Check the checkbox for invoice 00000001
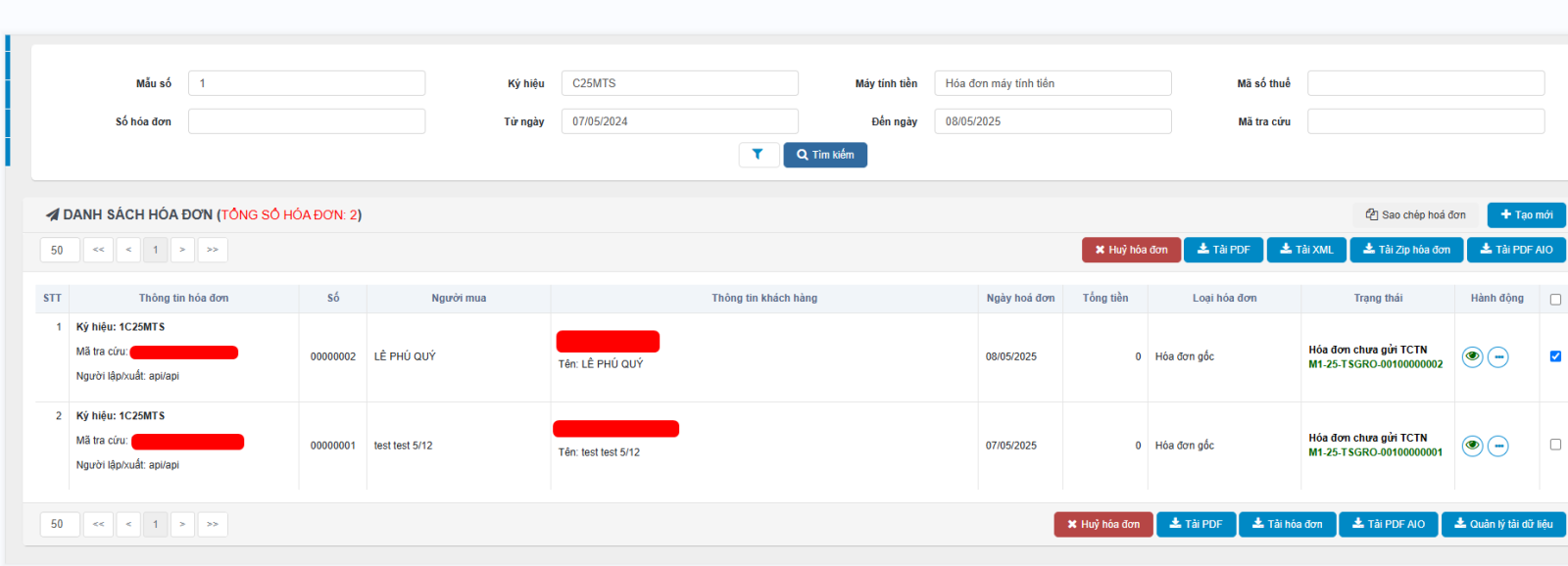The height and width of the screenshot is (566, 1568). 1555,445
